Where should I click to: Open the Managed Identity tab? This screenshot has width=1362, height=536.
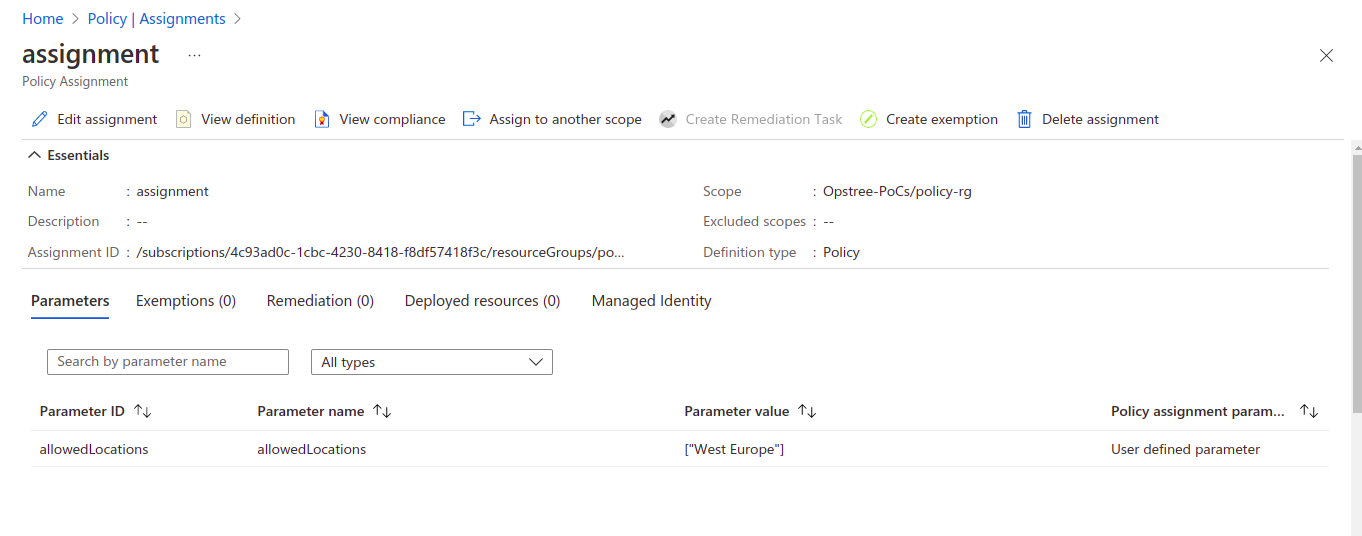pyautogui.click(x=651, y=301)
